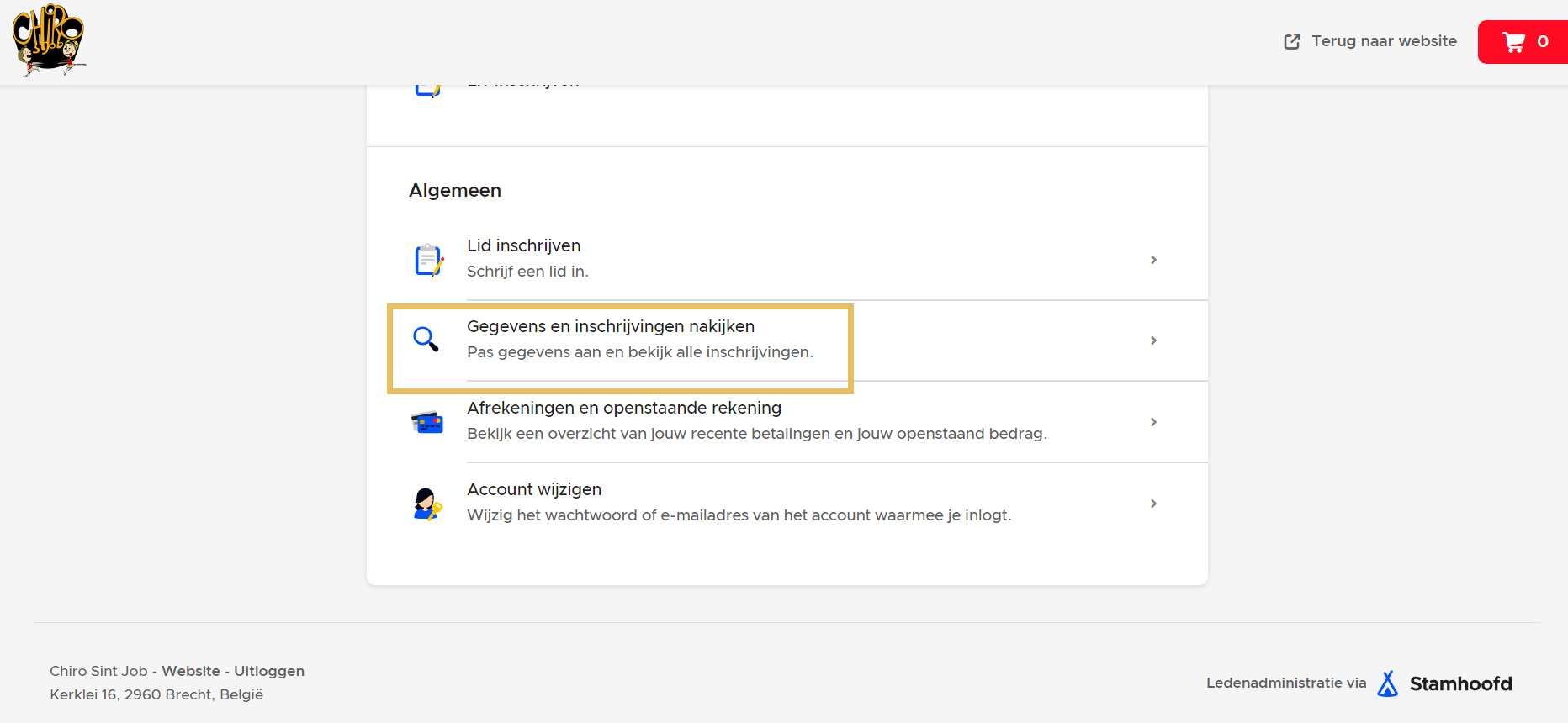This screenshot has height=723, width=1568.
Task: Click the Chiro Sint Job logo
Action: (x=49, y=40)
